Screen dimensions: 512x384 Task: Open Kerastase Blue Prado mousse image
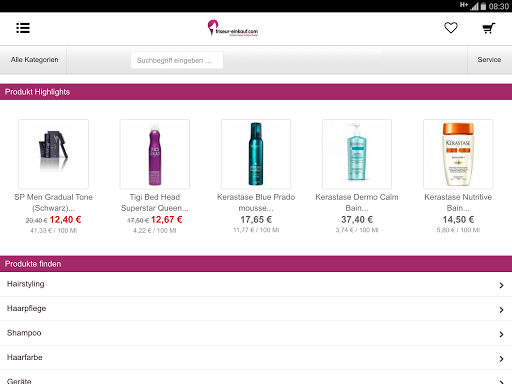tap(256, 154)
